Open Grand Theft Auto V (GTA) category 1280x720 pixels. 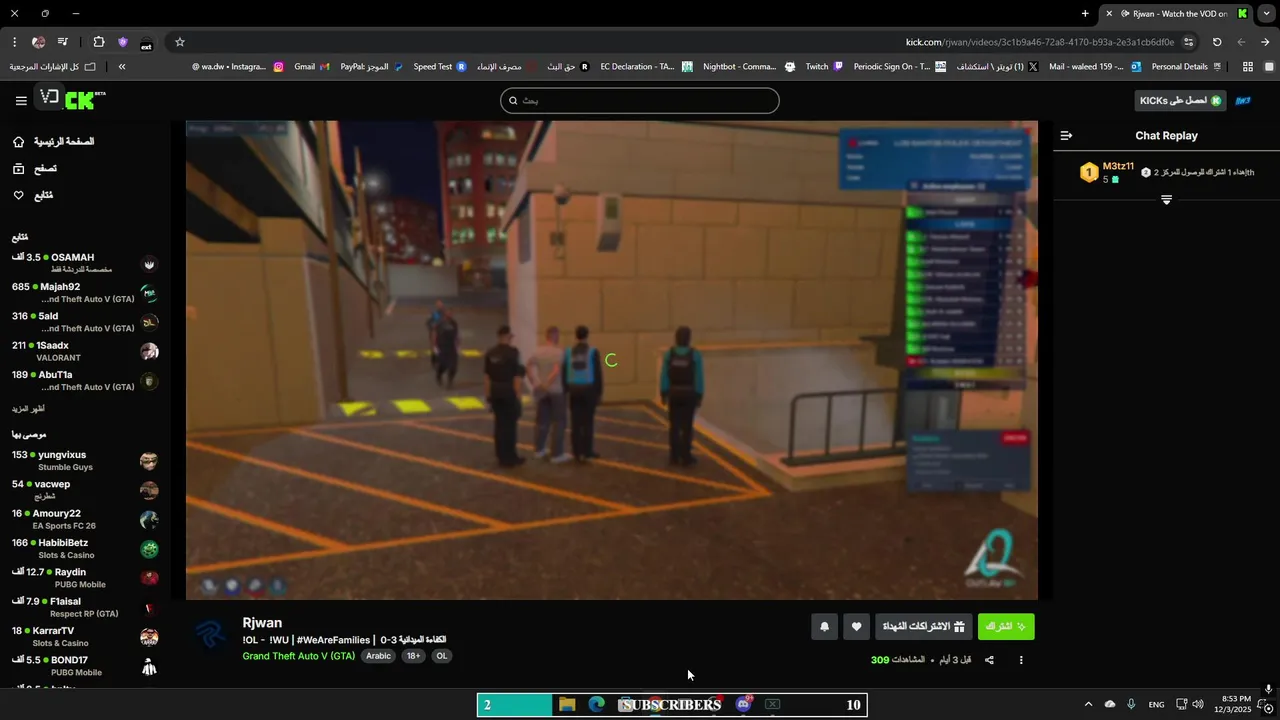[x=298, y=656]
